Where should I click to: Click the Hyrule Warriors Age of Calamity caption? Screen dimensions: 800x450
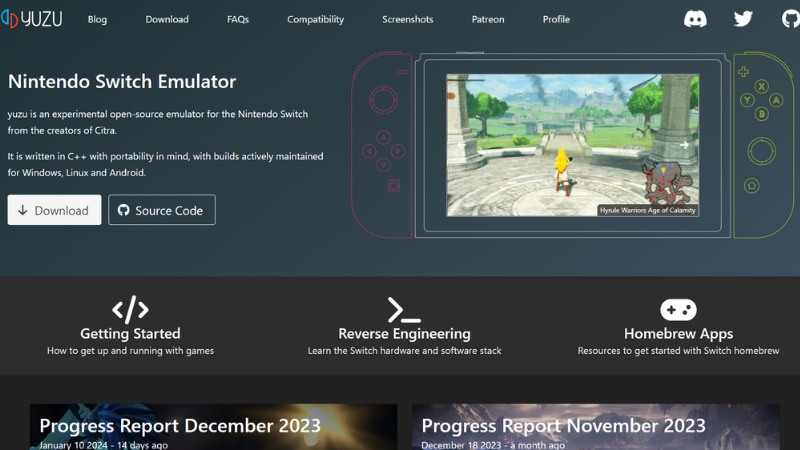click(647, 210)
